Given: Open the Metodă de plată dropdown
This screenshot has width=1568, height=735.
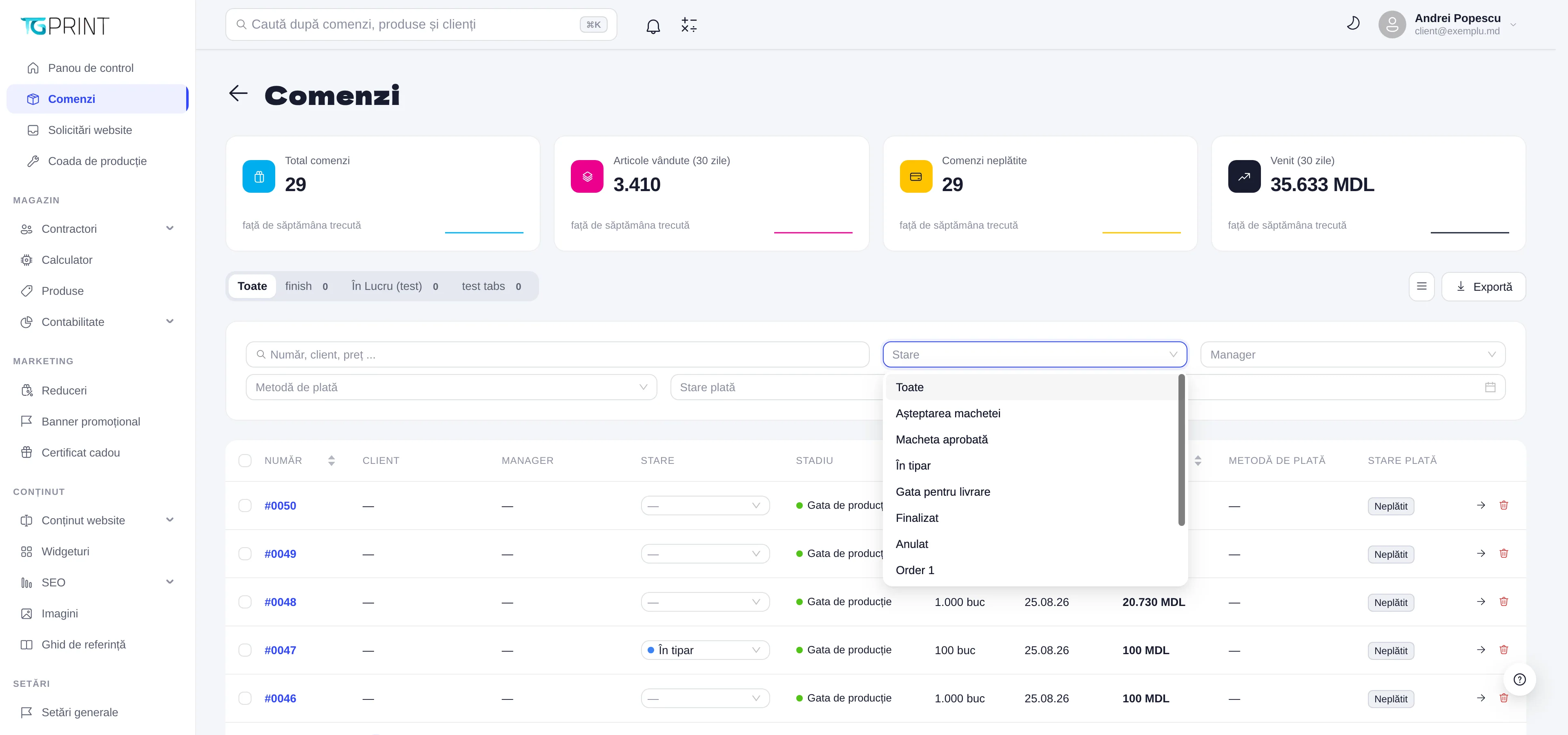Looking at the screenshot, I should [x=451, y=387].
